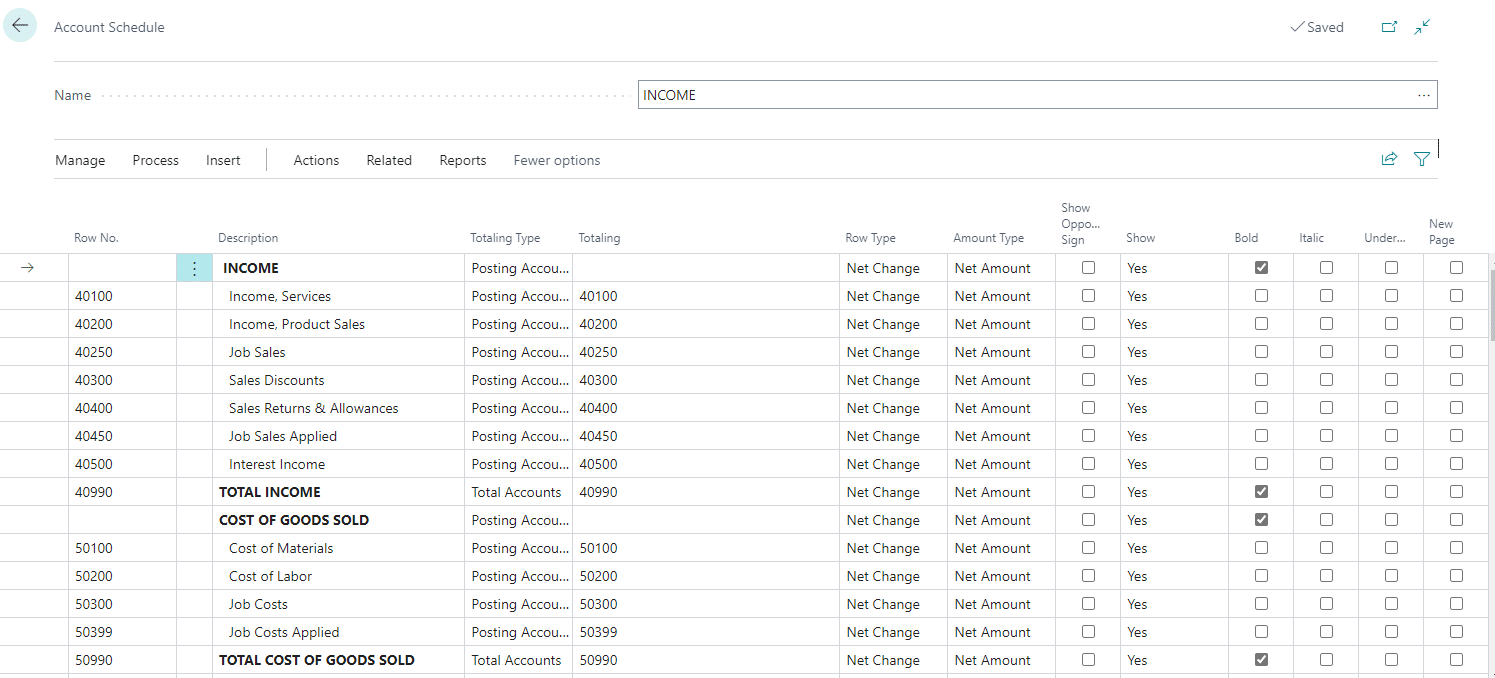Check Italic for Job Sales row
1495x678 pixels.
coord(1326,352)
